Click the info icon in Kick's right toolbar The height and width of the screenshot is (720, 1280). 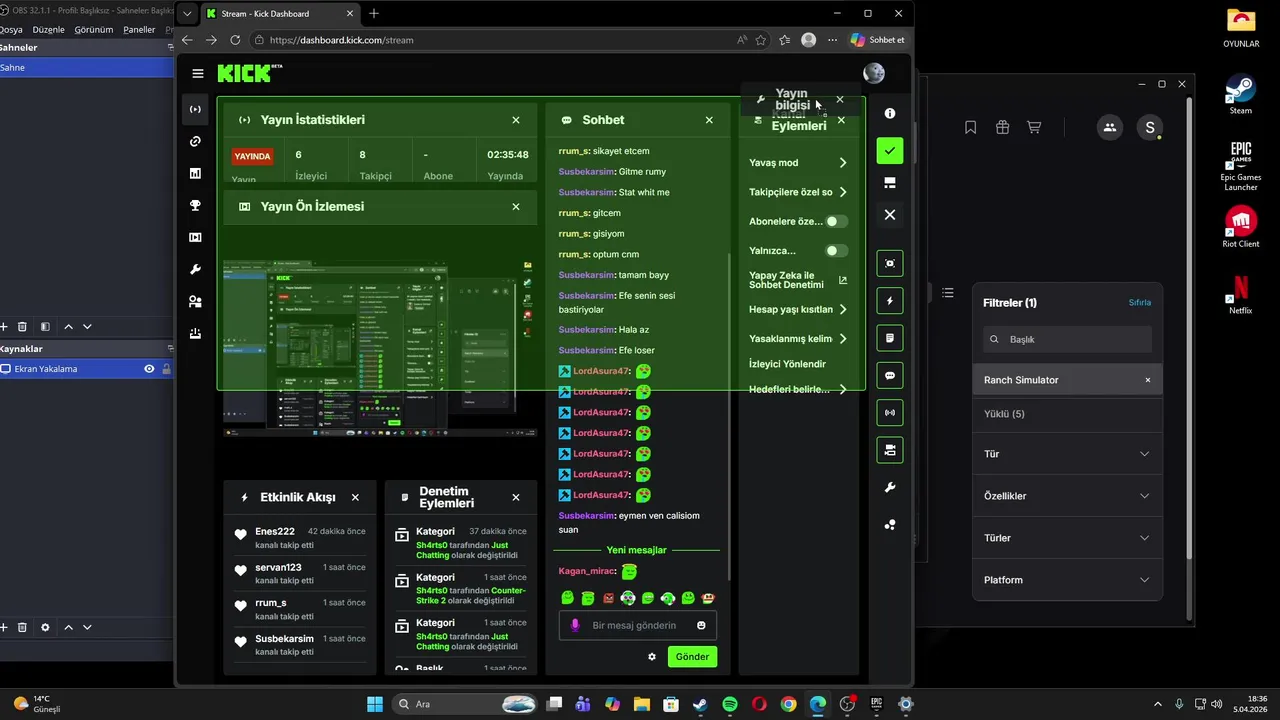pos(890,113)
